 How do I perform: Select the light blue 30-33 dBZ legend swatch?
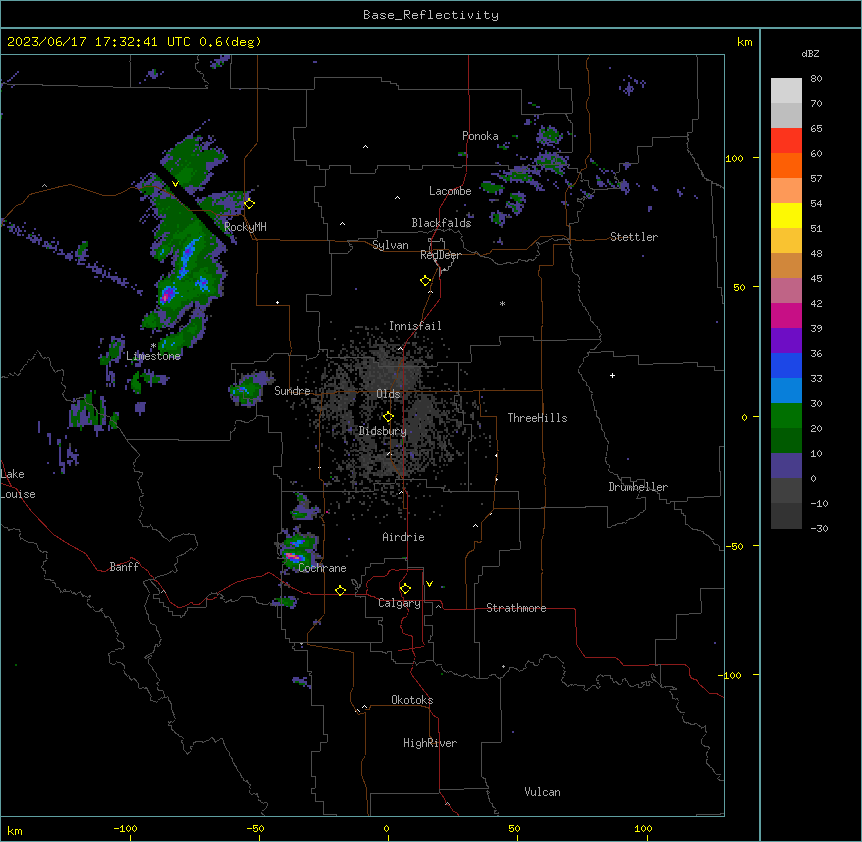pos(786,391)
